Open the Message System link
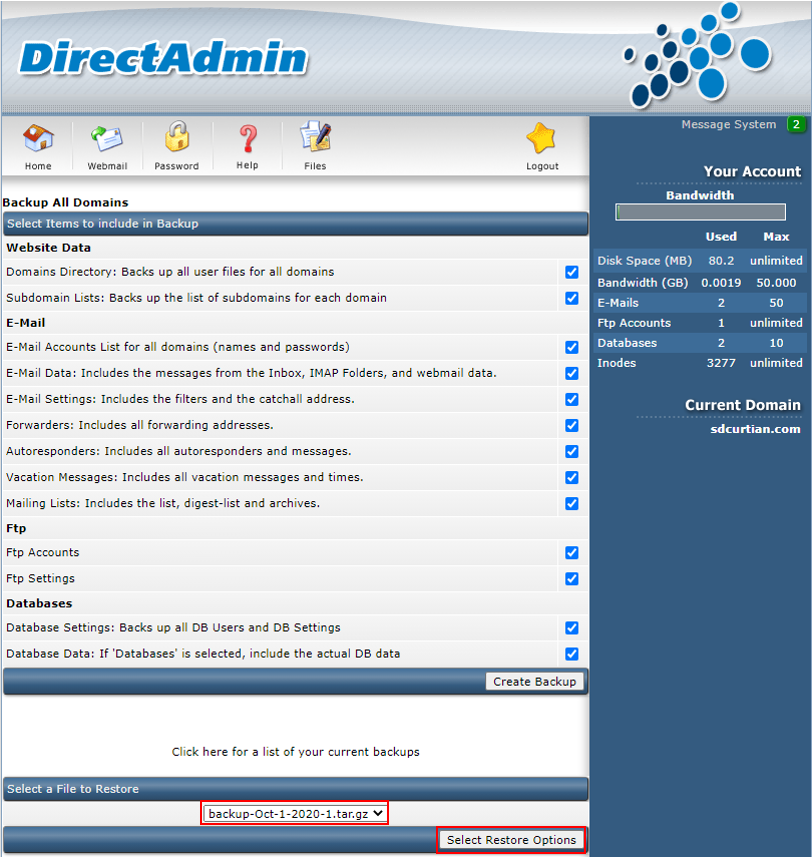The height and width of the screenshot is (857, 812). (728, 125)
